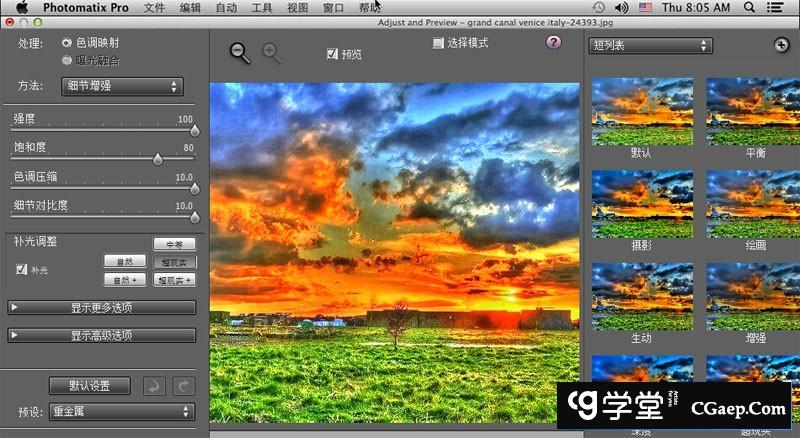Select the 曝光融合 radio button

tap(67, 59)
